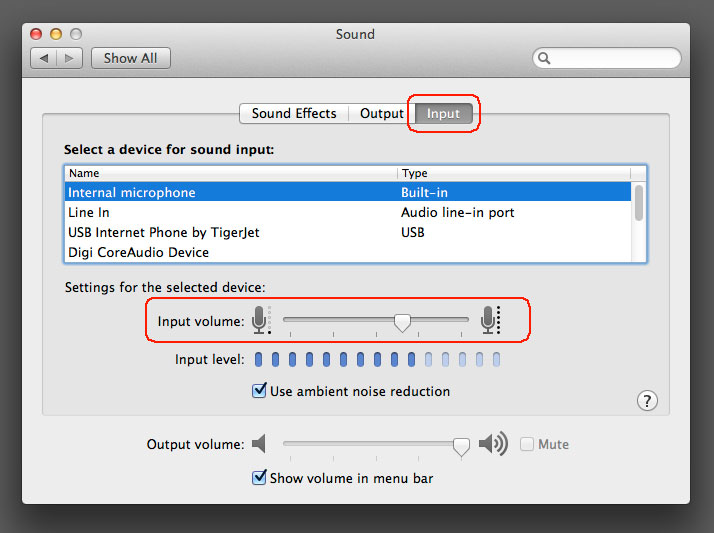Minimize the Sound window with yellow button

tap(56, 34)
